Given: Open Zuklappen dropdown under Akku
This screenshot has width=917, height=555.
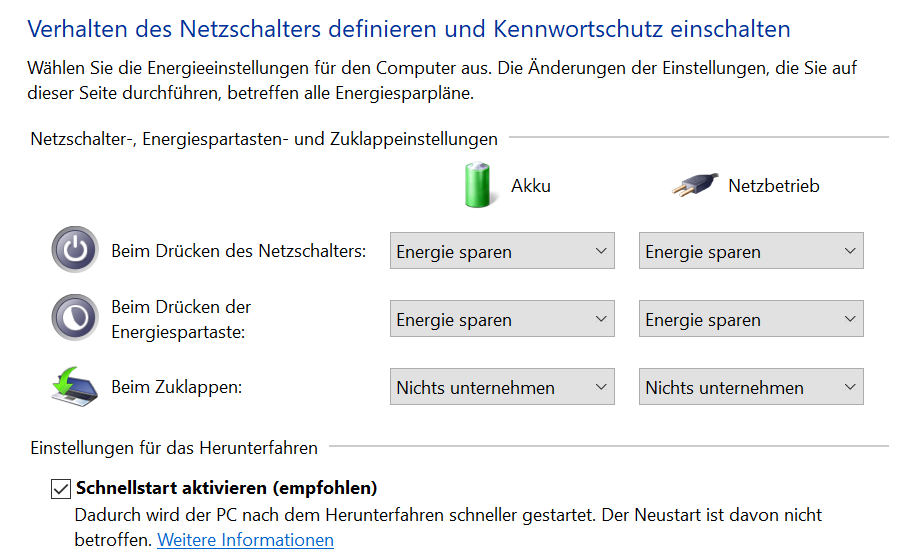Looking at the screenshot, I should click(x=502, y=387).
